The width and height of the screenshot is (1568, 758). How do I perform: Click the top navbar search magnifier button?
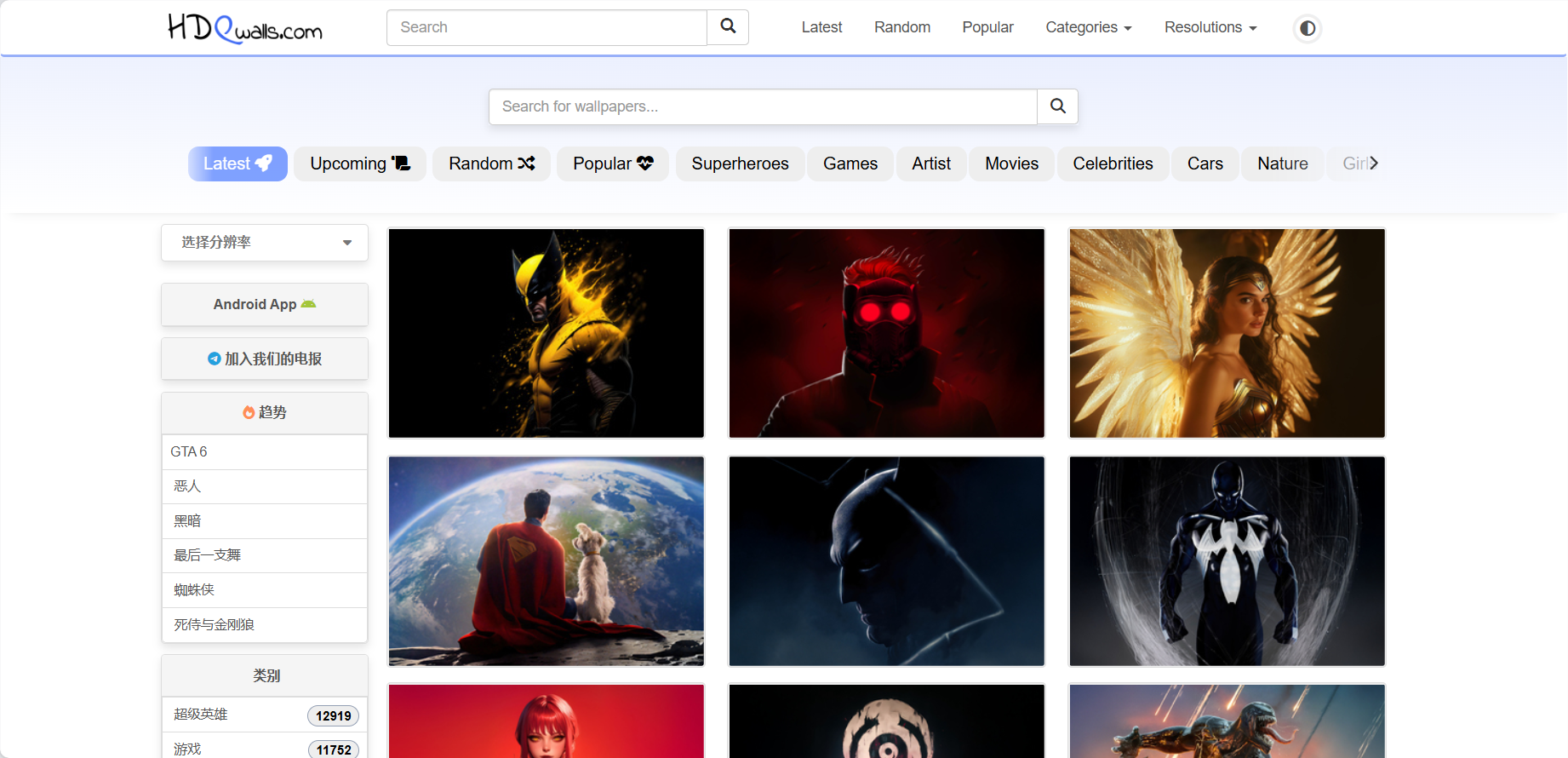coord(728,27)
